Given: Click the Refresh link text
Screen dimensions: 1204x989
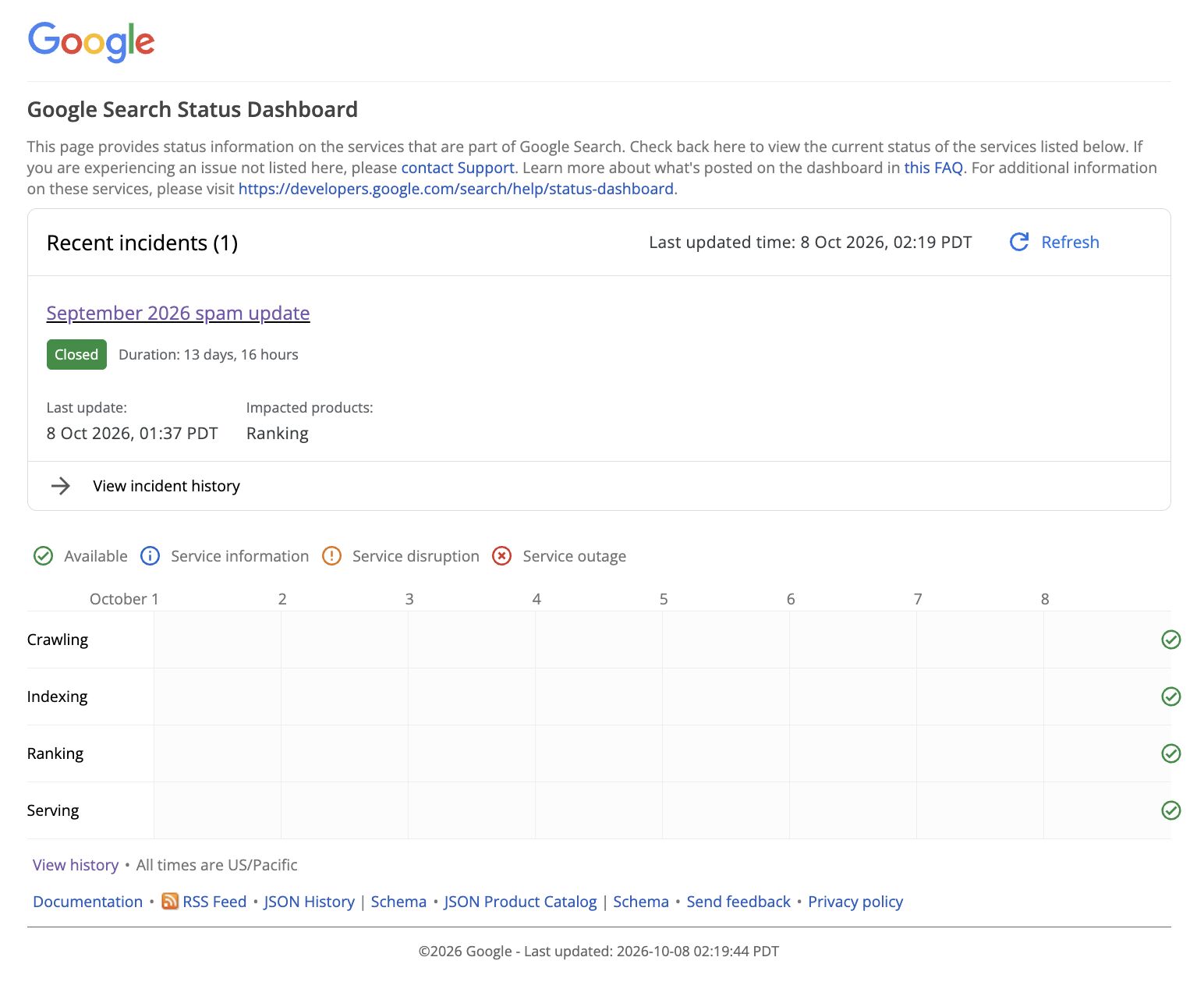Looking at the screenshot, I should click(x=1070, y=242).
